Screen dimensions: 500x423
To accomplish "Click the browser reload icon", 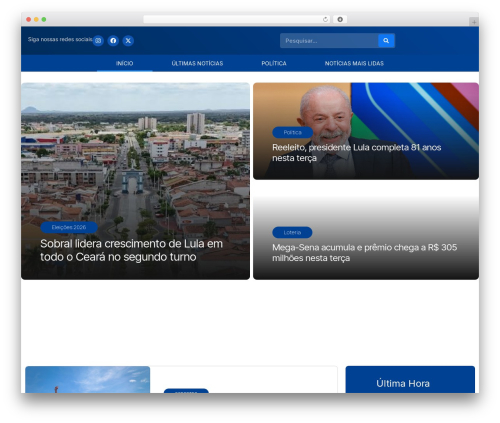I will 325,19.
